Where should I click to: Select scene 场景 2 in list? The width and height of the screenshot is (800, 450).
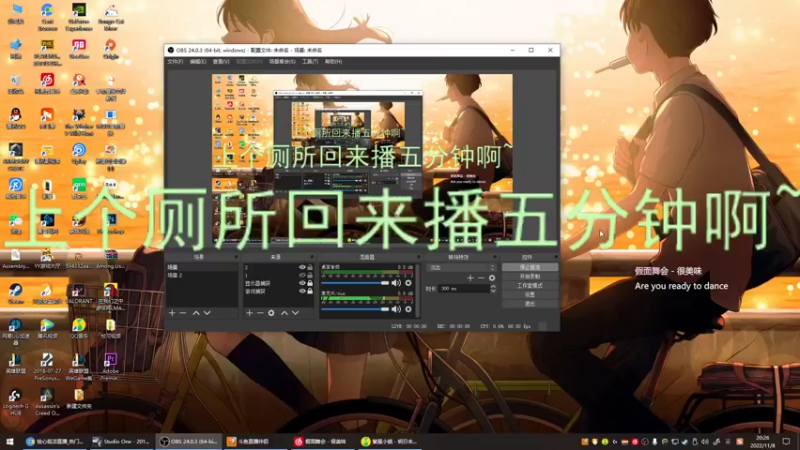[202, 276]
